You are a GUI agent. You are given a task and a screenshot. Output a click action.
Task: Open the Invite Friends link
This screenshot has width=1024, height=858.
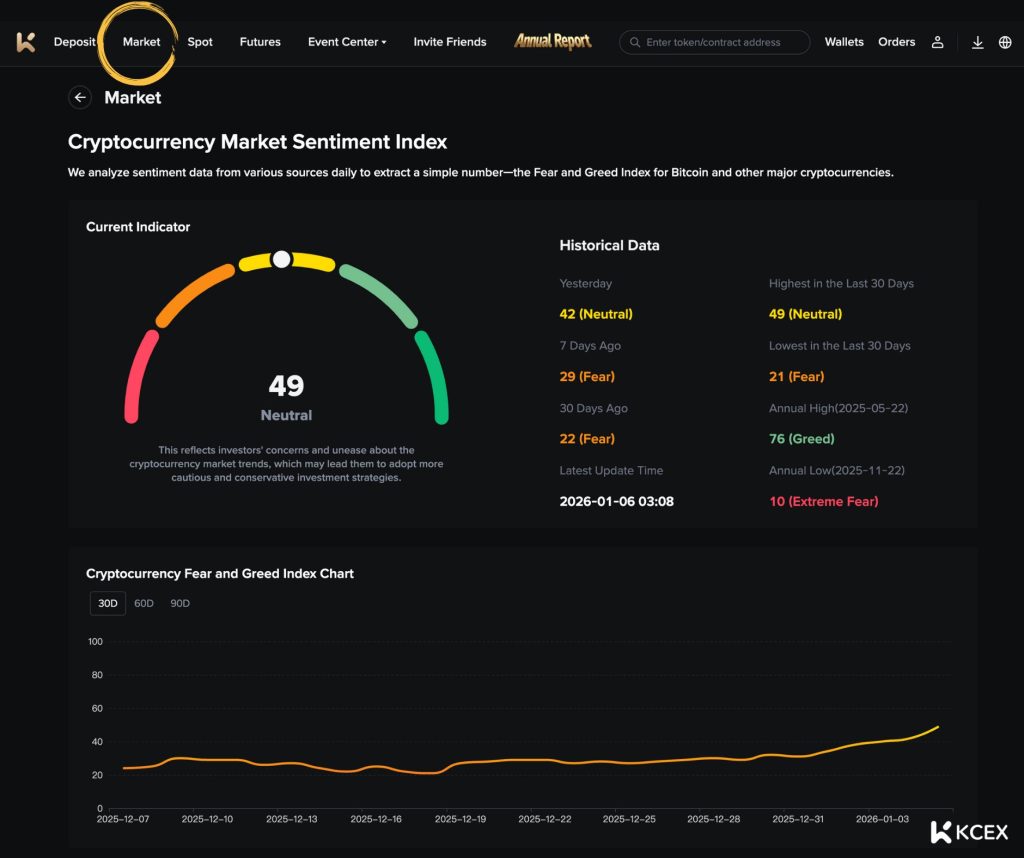click(x=449, y=42)
